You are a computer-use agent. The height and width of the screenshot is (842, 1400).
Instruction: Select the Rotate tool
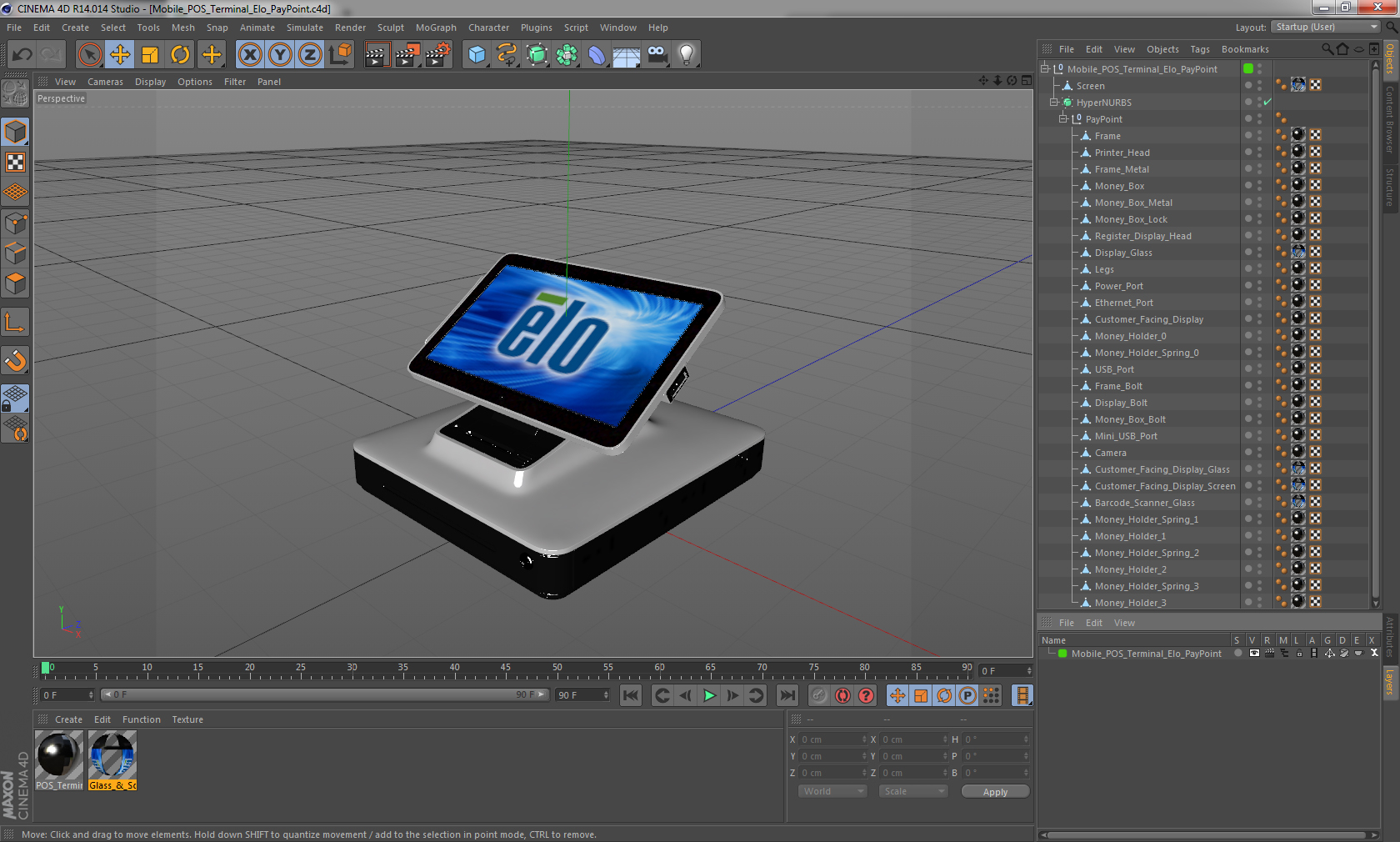point(181,54)
